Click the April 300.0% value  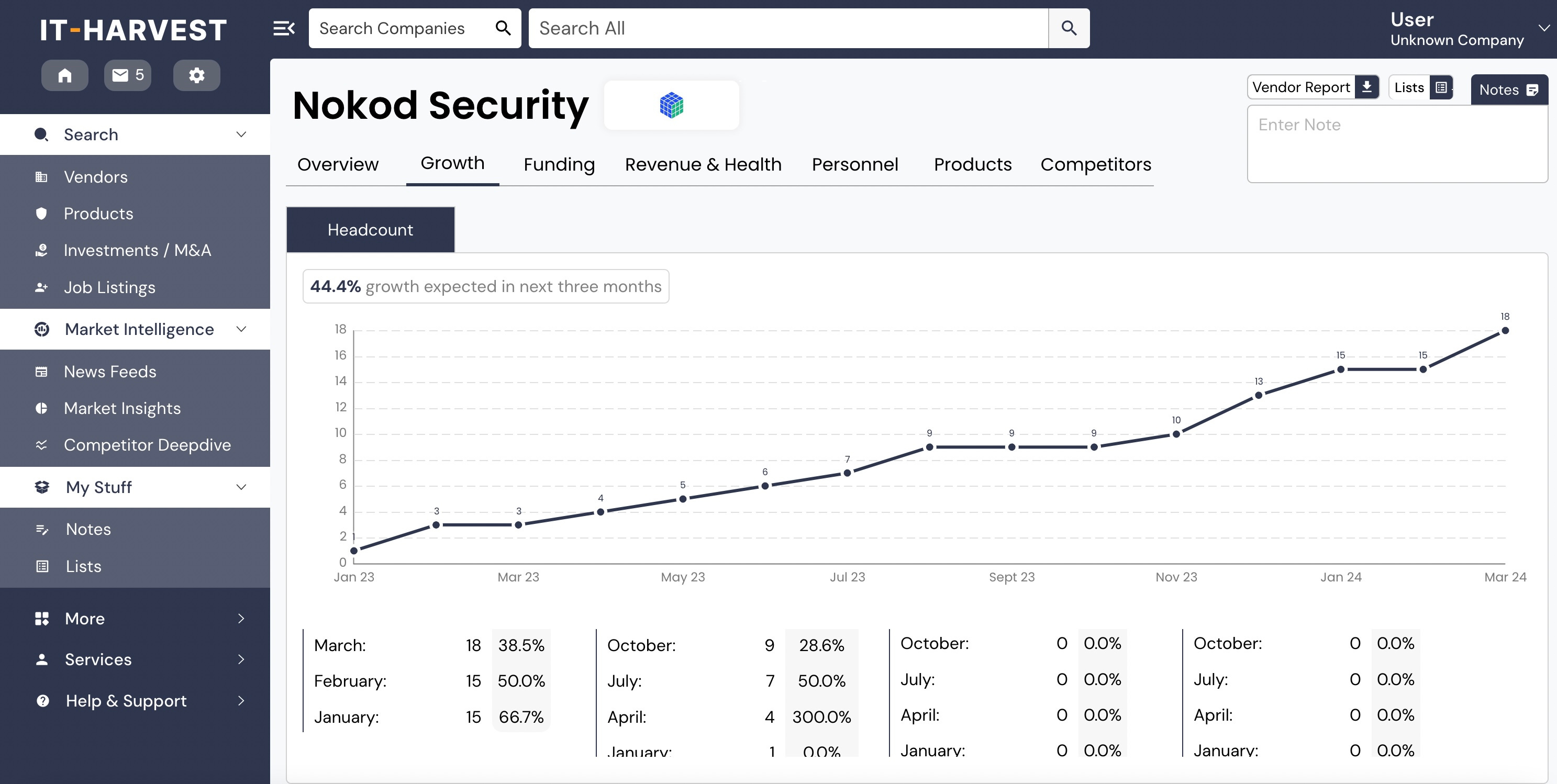point(821,717)
